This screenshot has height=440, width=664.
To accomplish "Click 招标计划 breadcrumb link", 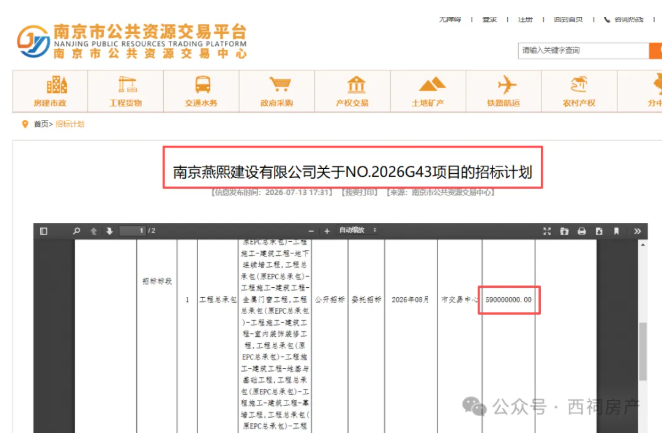I will pos(70,124).
